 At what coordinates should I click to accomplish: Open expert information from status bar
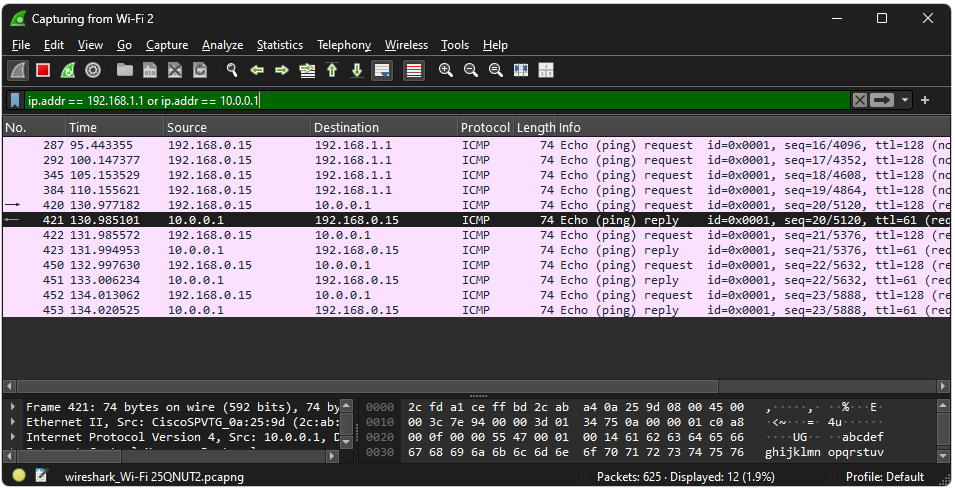pos(19,476)
